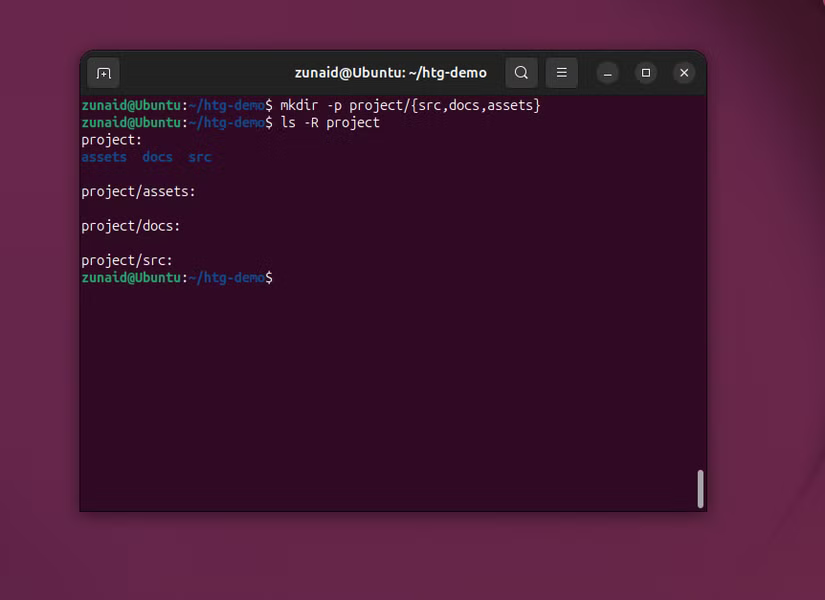Click the last empty prompt line
825x600 pixels.
[177, 277]
